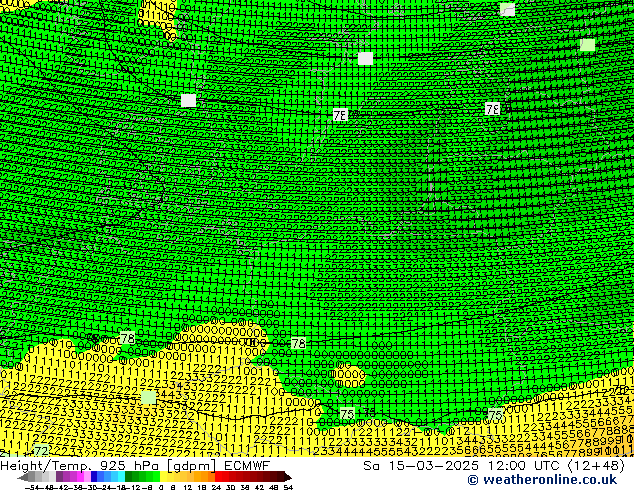Click the 'Sa 15-03-2025 12:00 UTC (12+48)' timestamp
The width and height of the screenshot is (634, 490).
pos(494,466)
